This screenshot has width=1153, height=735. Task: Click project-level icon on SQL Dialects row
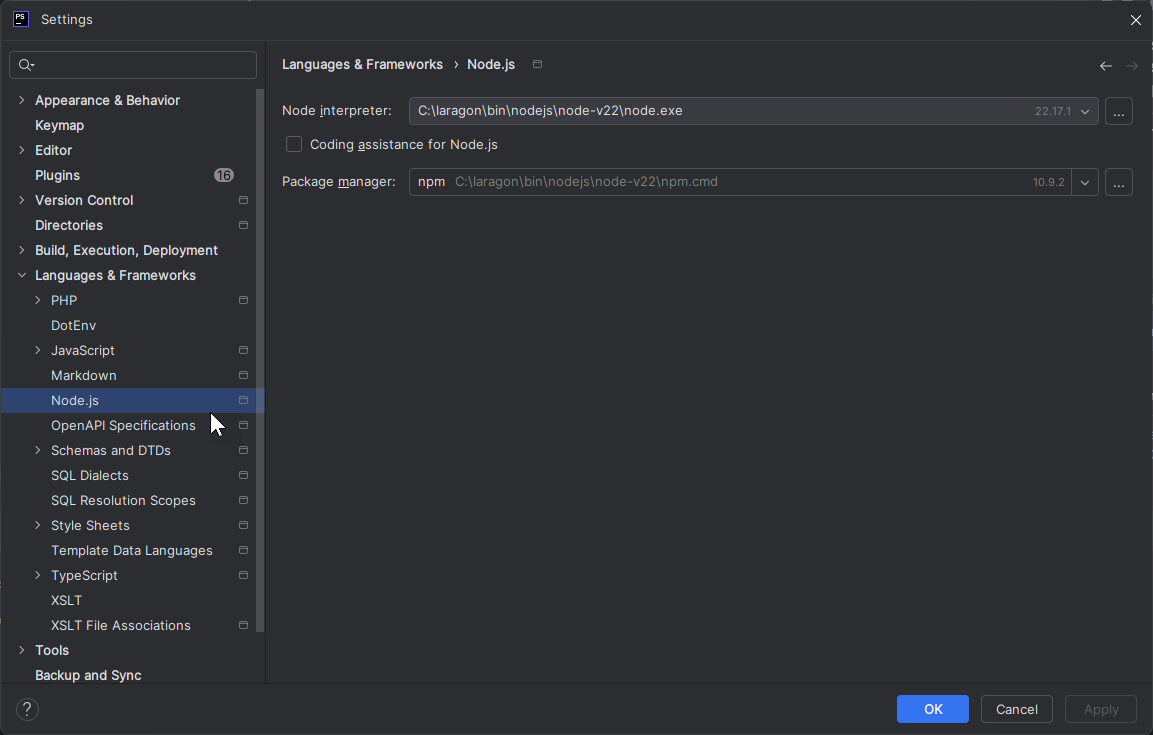[243, 475]
